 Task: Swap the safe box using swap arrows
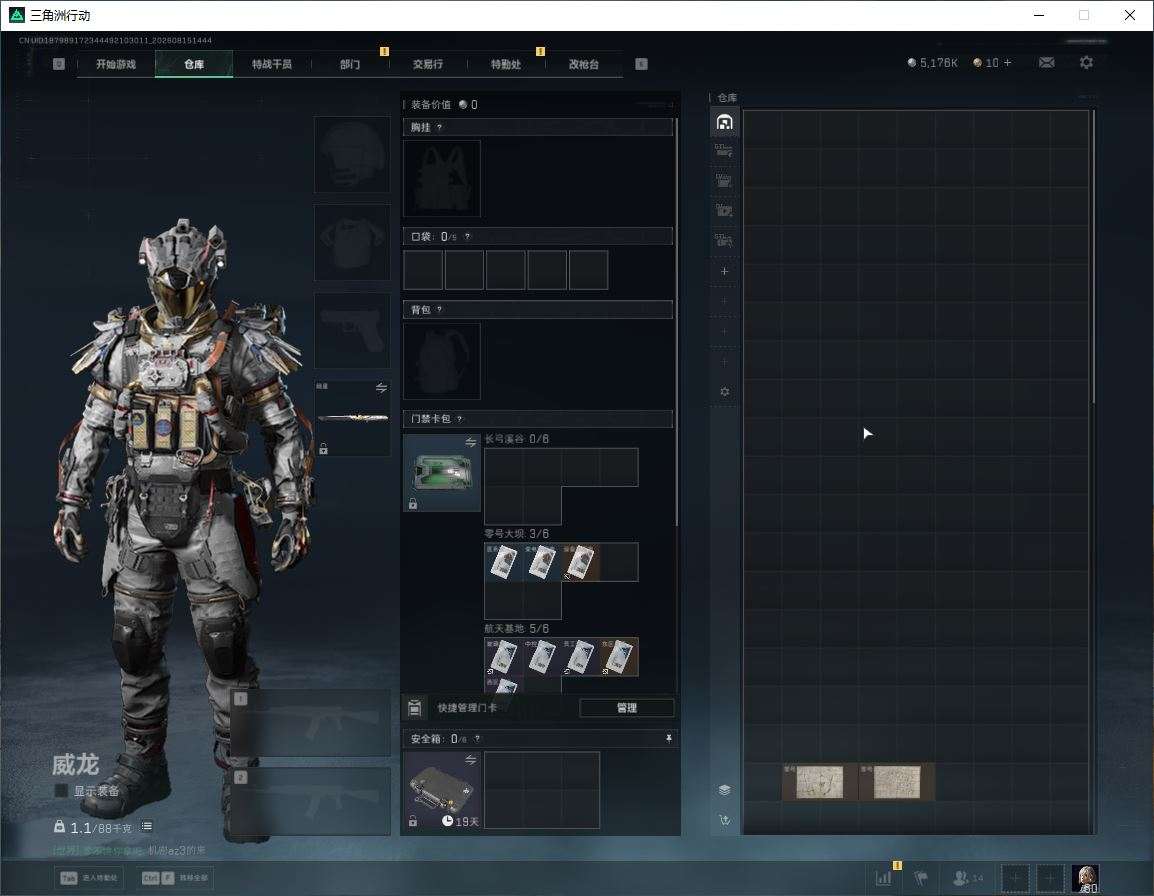coord(470,759)
